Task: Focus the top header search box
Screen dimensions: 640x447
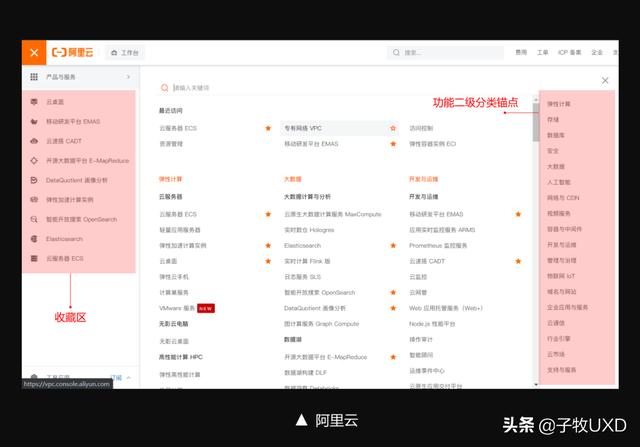Action: [x=445, y=53]
